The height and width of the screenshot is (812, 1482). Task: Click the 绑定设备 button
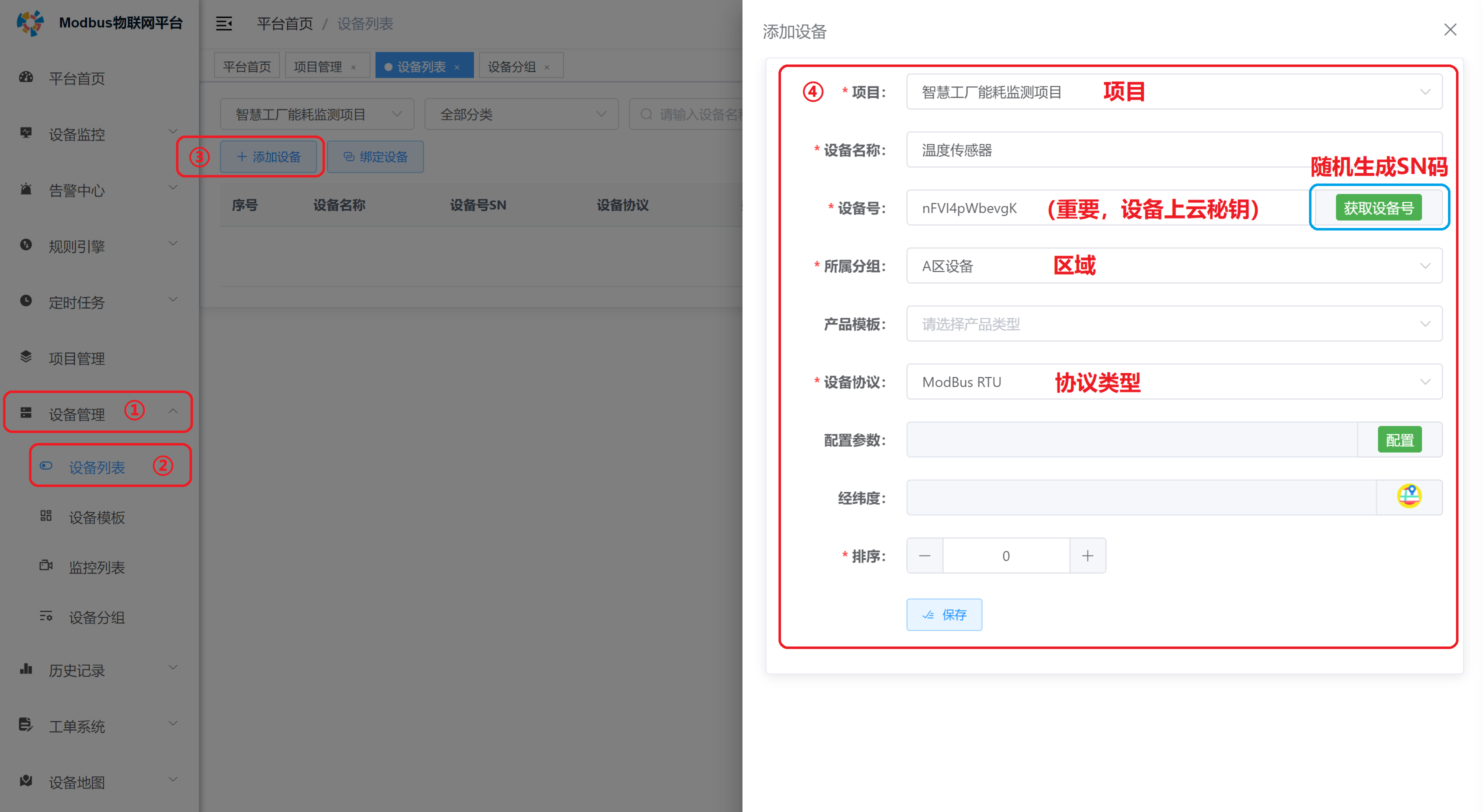(375, 156)
